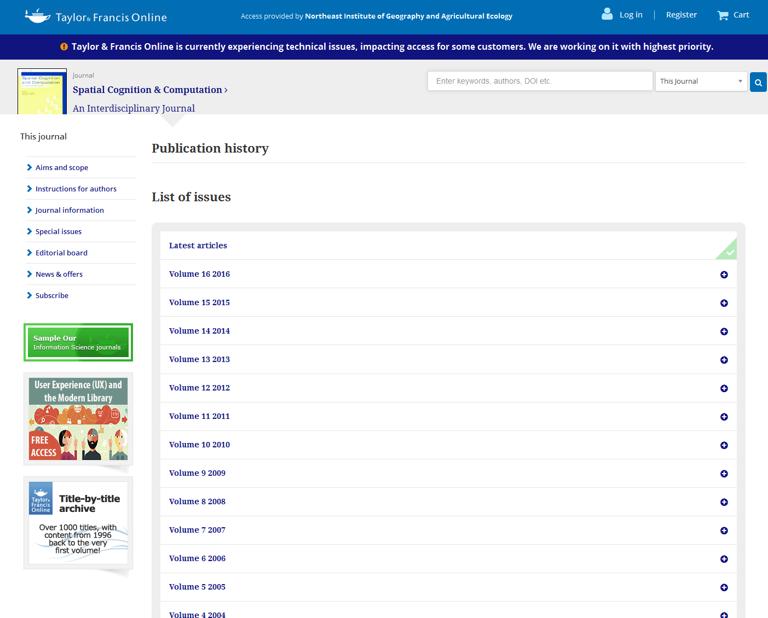Expand Volume 9 2009 plus icon
Screen dimensions: 768x618
pyautogui.click(x=724, y=474)
